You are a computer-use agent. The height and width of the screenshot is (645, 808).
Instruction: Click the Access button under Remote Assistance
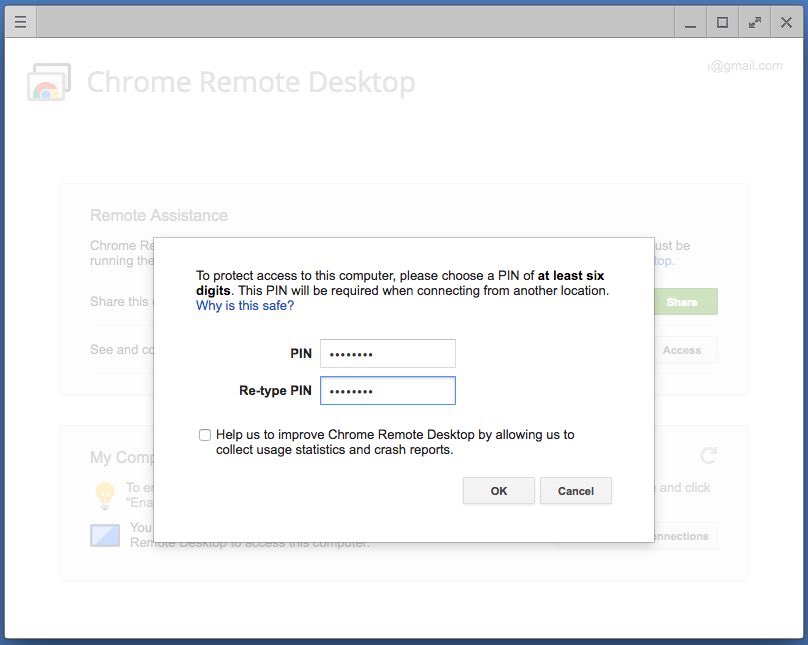(x=681, y=350)
